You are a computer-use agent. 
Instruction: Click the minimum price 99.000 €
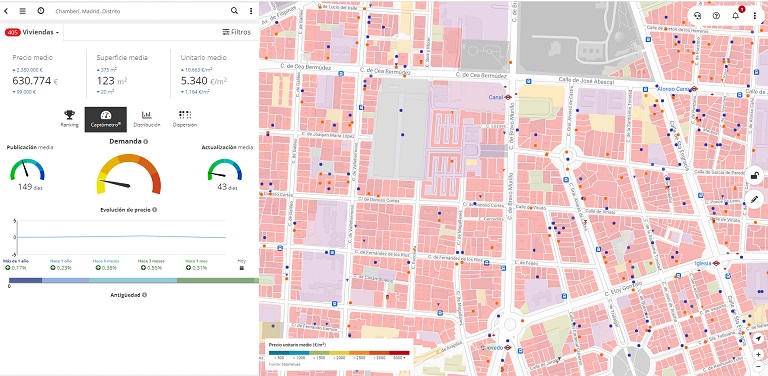pos(24,92)
